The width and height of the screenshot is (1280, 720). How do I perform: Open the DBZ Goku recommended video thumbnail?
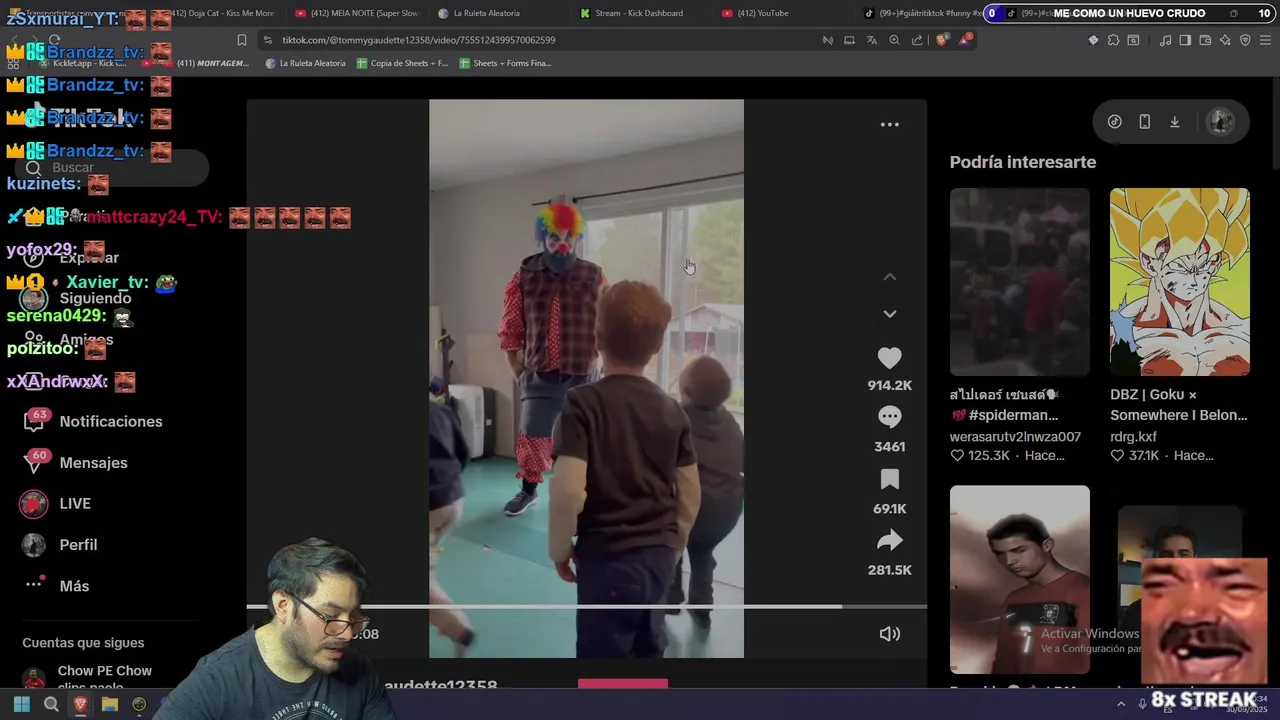pos(1179,282)
